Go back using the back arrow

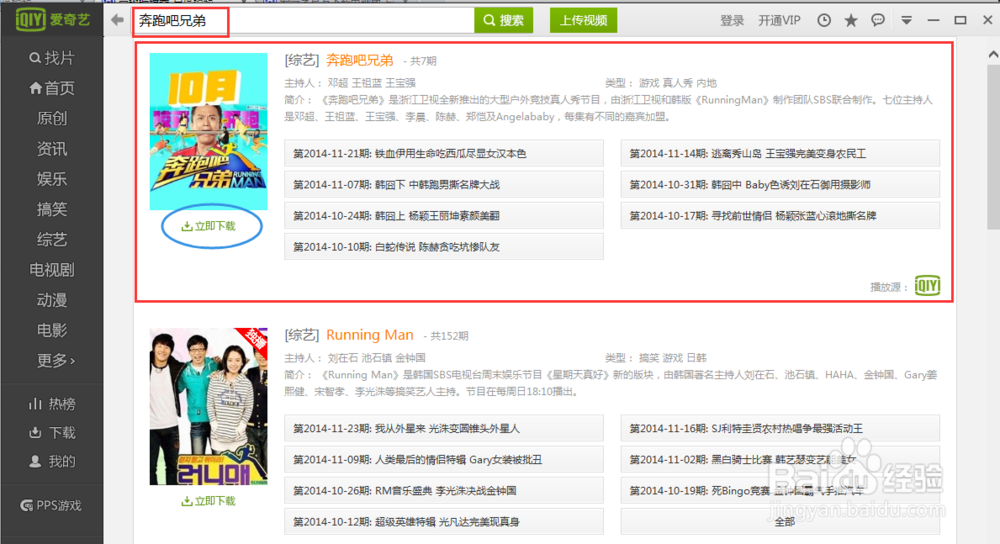(x=117, y=20)
